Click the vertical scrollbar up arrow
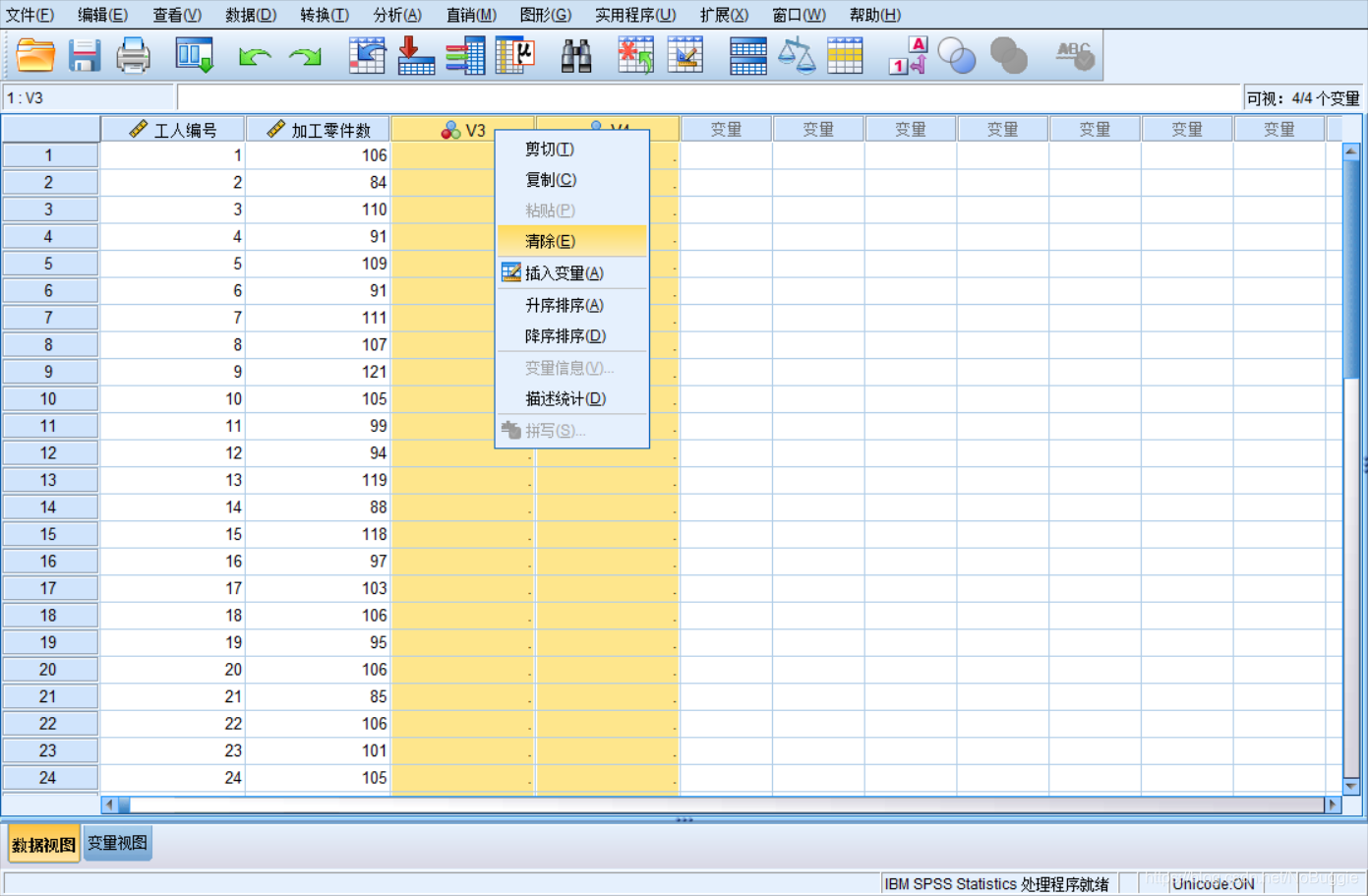 tap(1351, 151)
